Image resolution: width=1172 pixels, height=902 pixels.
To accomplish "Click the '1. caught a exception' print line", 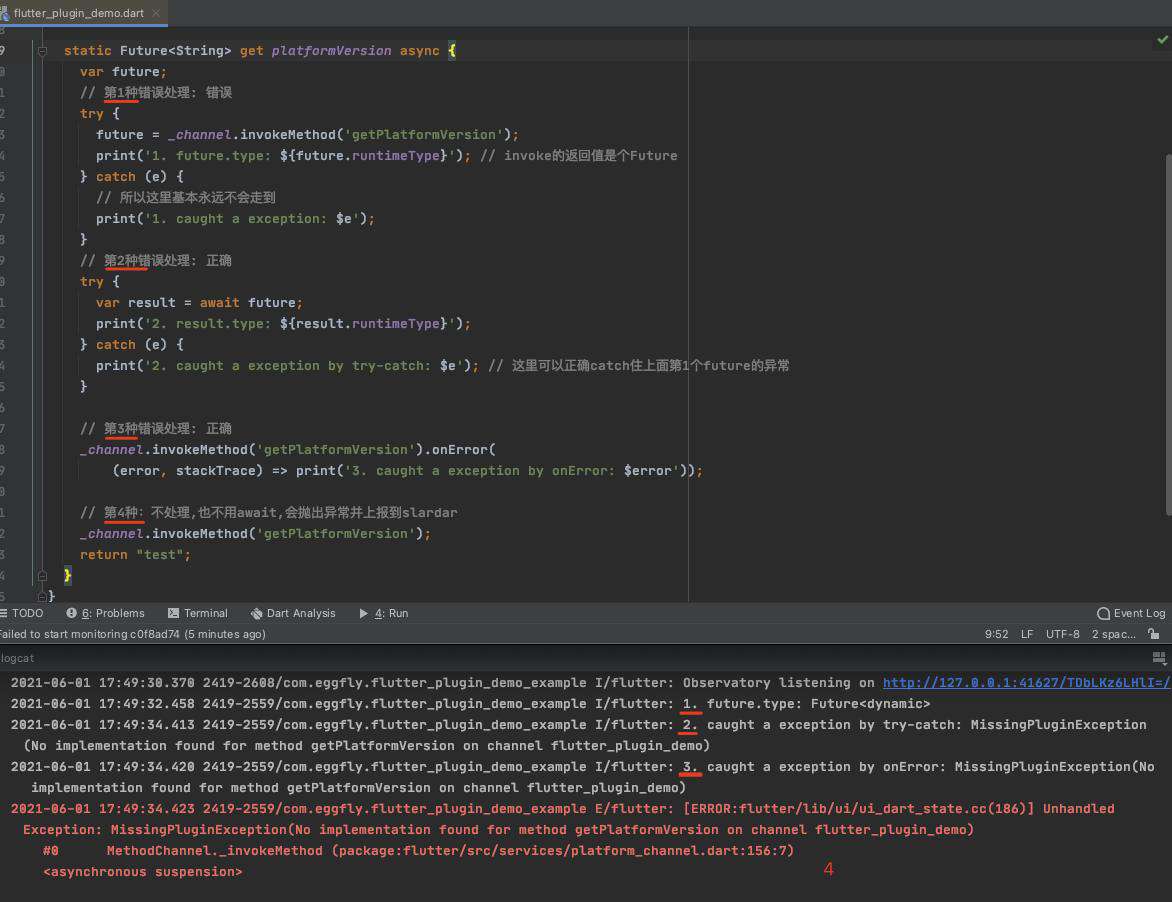I will point(235,219).
